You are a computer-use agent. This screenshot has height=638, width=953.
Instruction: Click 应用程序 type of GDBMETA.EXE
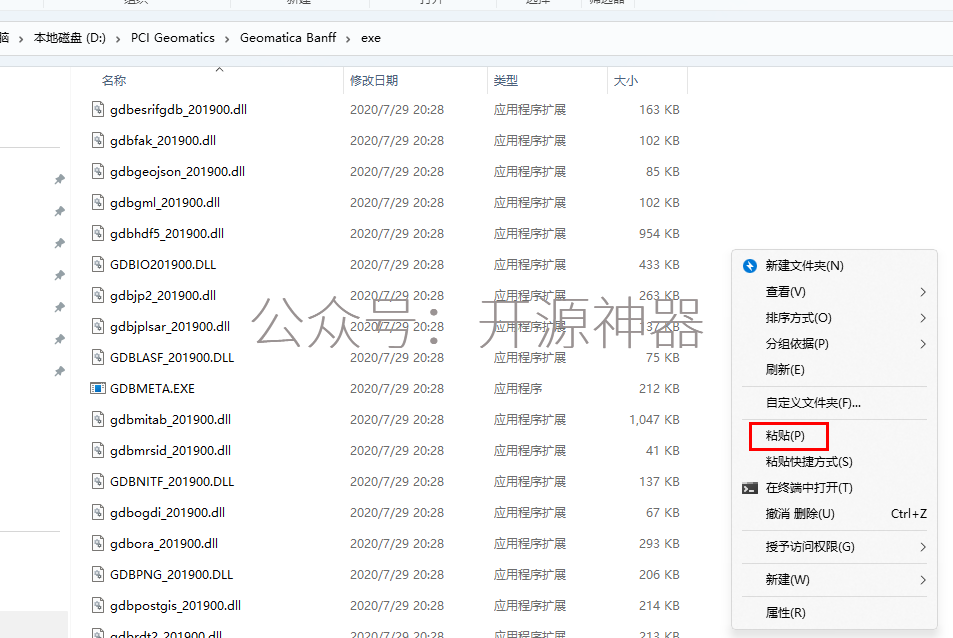click(x=518, y=388)
